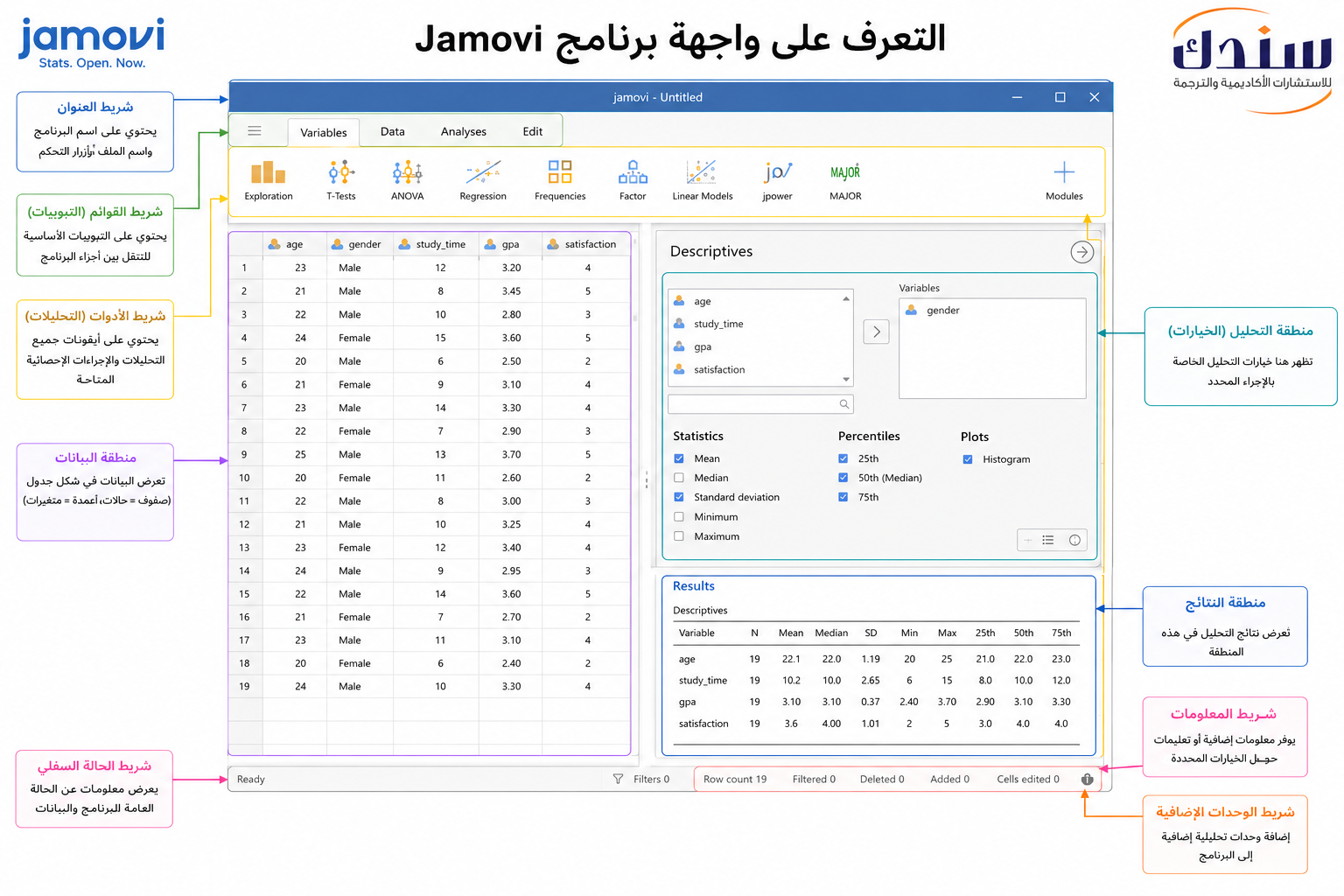Open the Linear Models icon
This screenshot has height=896, width=1344.
click(x=703, y=181)
